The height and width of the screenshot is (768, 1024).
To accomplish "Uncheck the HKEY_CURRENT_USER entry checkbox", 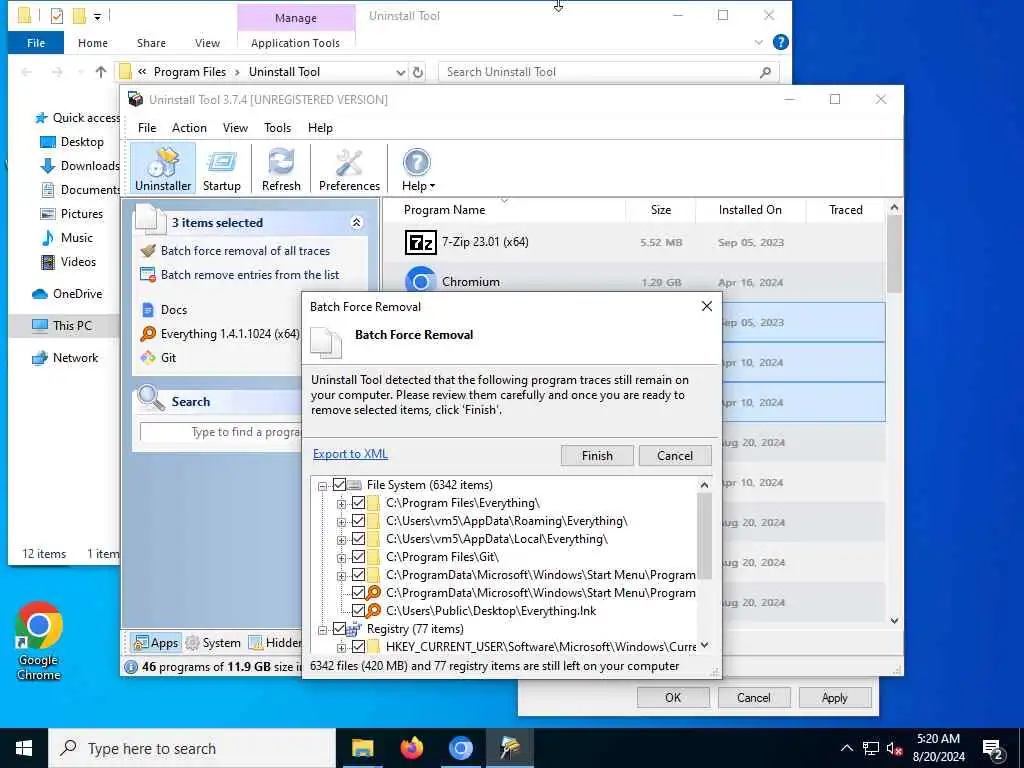I will pos(359,647).
